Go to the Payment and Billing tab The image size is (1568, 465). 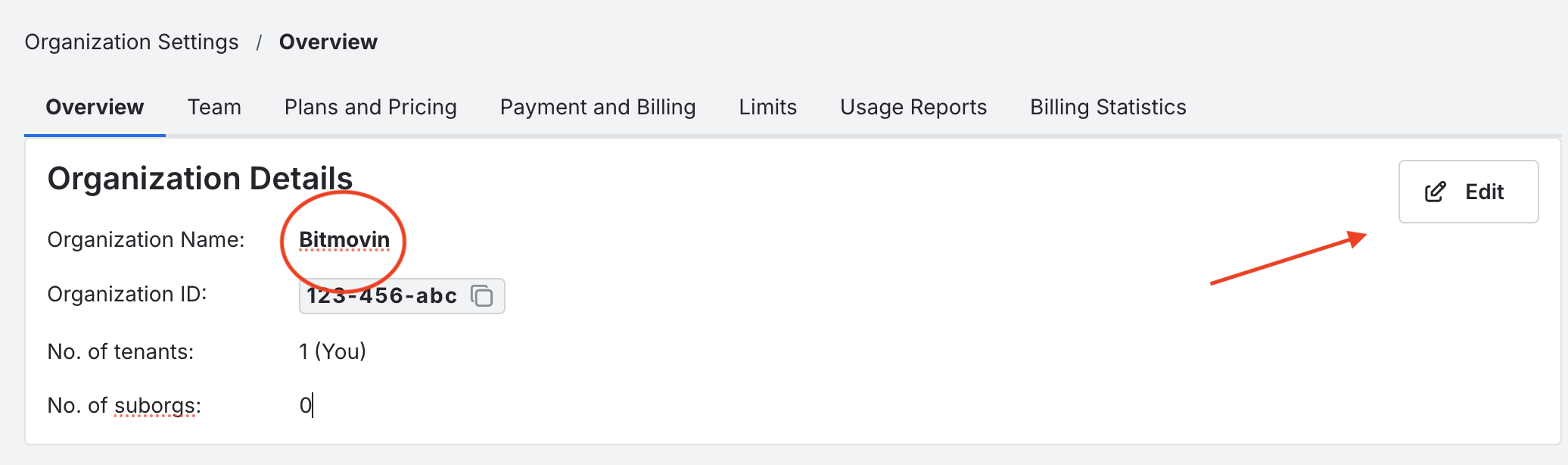point(598,107)
